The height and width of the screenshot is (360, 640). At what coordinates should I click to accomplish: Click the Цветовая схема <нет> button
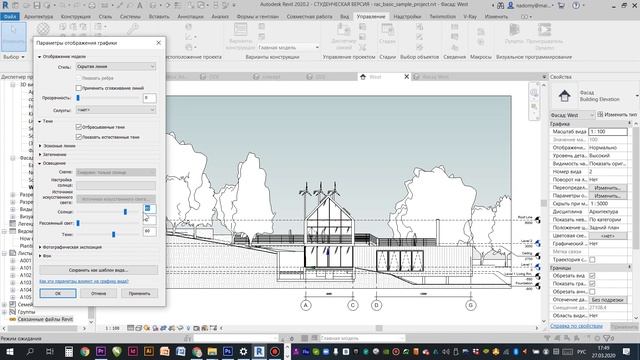point(608,236)
